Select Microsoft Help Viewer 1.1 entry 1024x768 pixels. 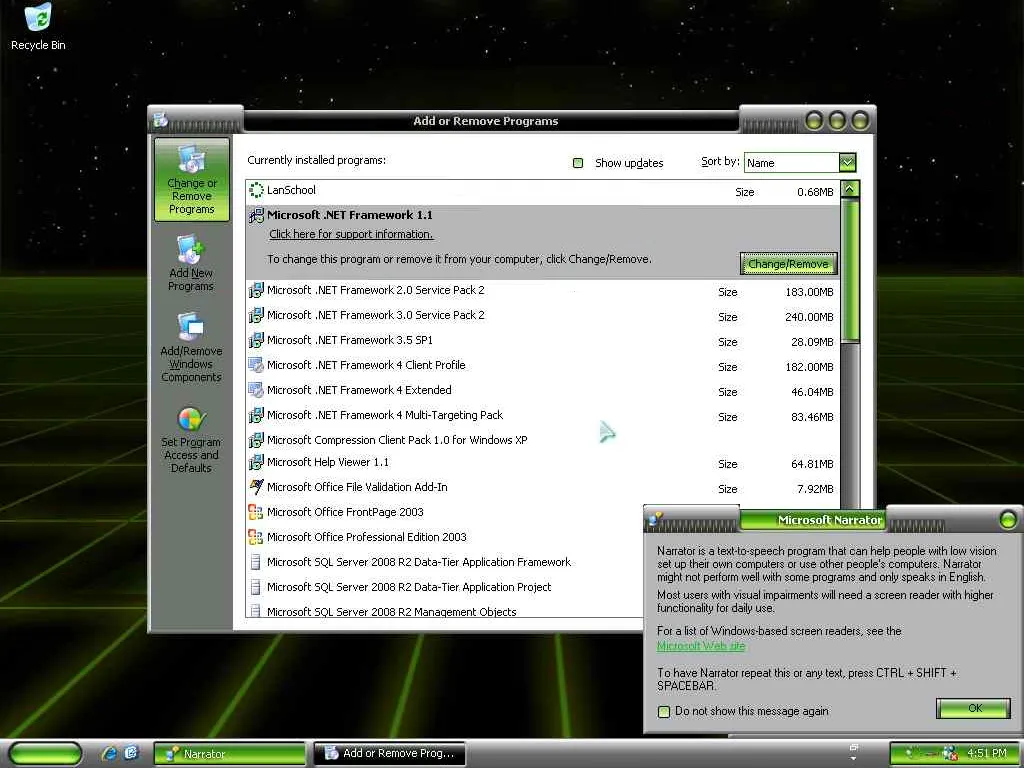pyautogui.click(x=543, y=462)
